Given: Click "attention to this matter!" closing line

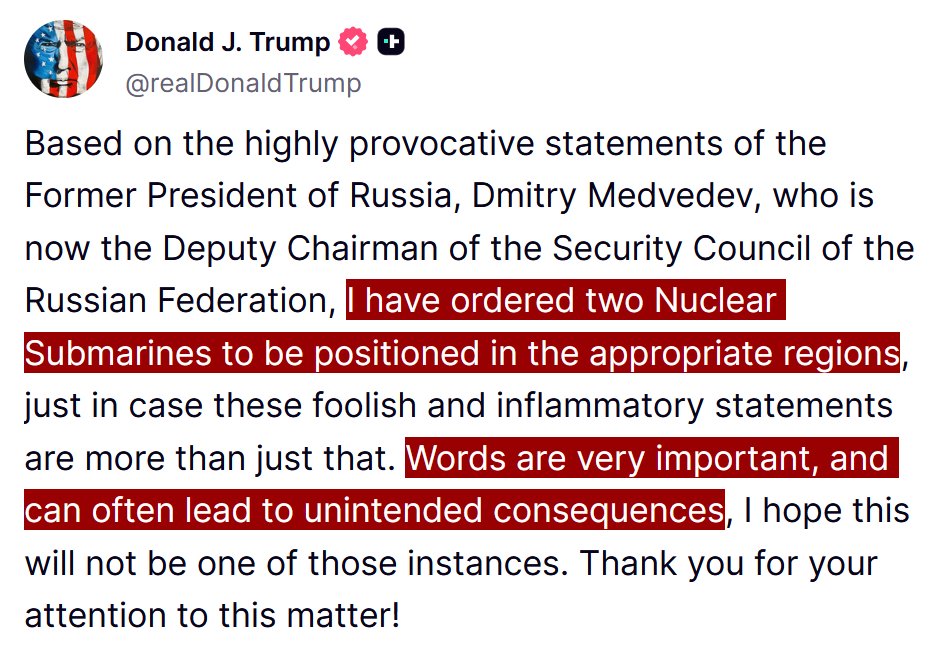Looking at the screenshot, I should coord(211,614).
